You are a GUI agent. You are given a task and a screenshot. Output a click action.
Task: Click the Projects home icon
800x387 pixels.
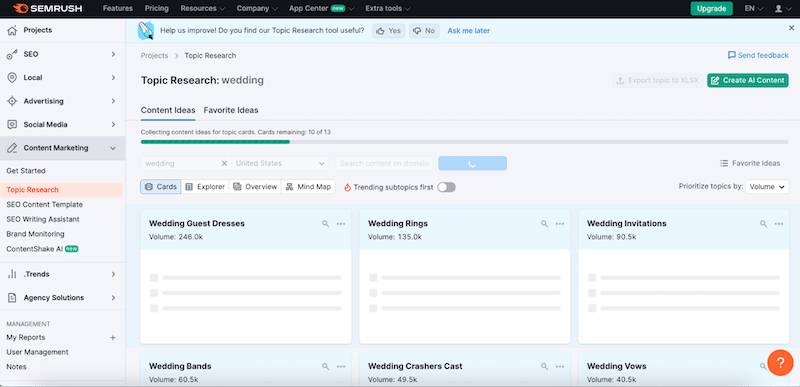coord(12,31)
